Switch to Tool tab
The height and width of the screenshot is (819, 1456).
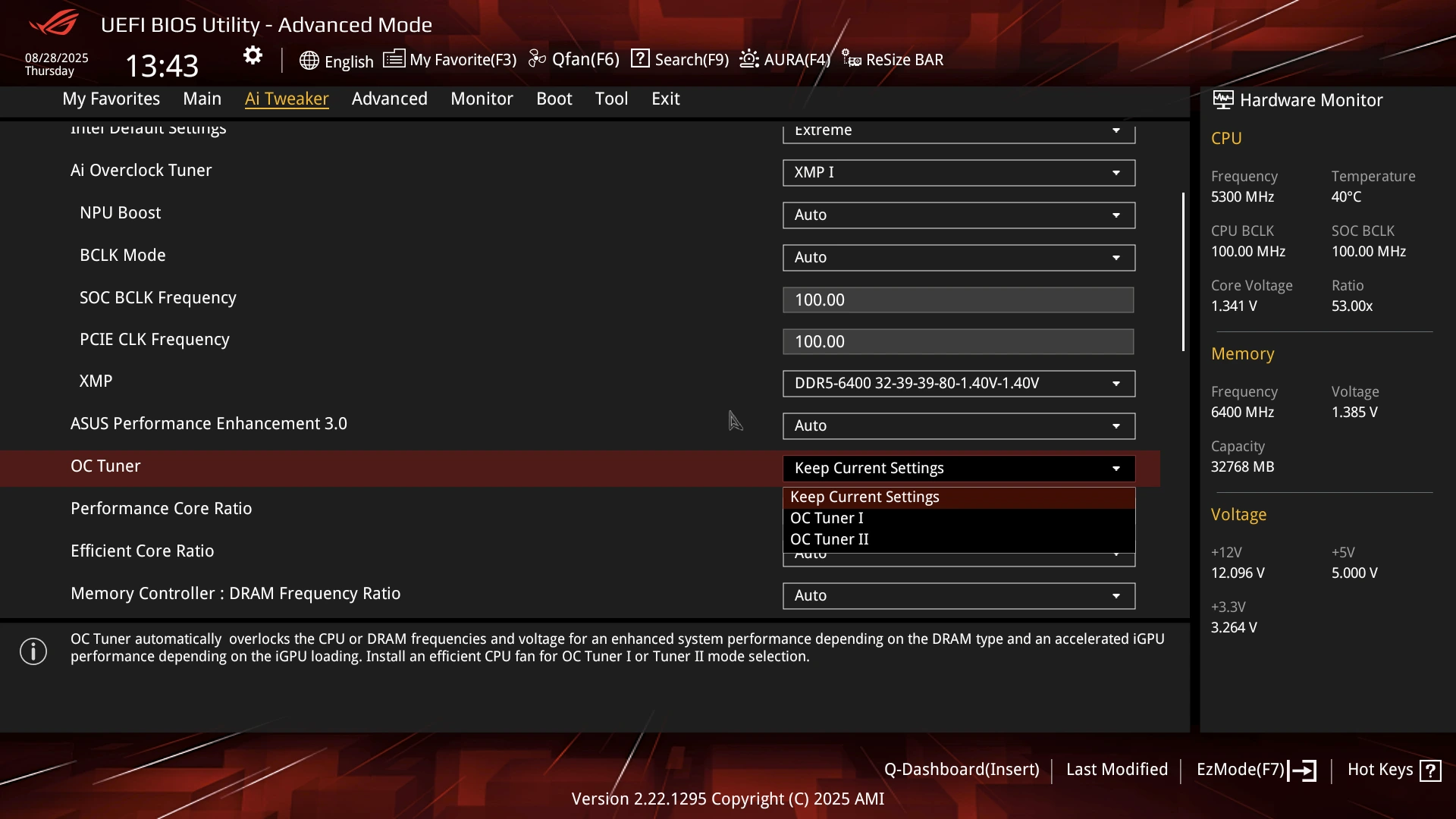coord(612,99)
